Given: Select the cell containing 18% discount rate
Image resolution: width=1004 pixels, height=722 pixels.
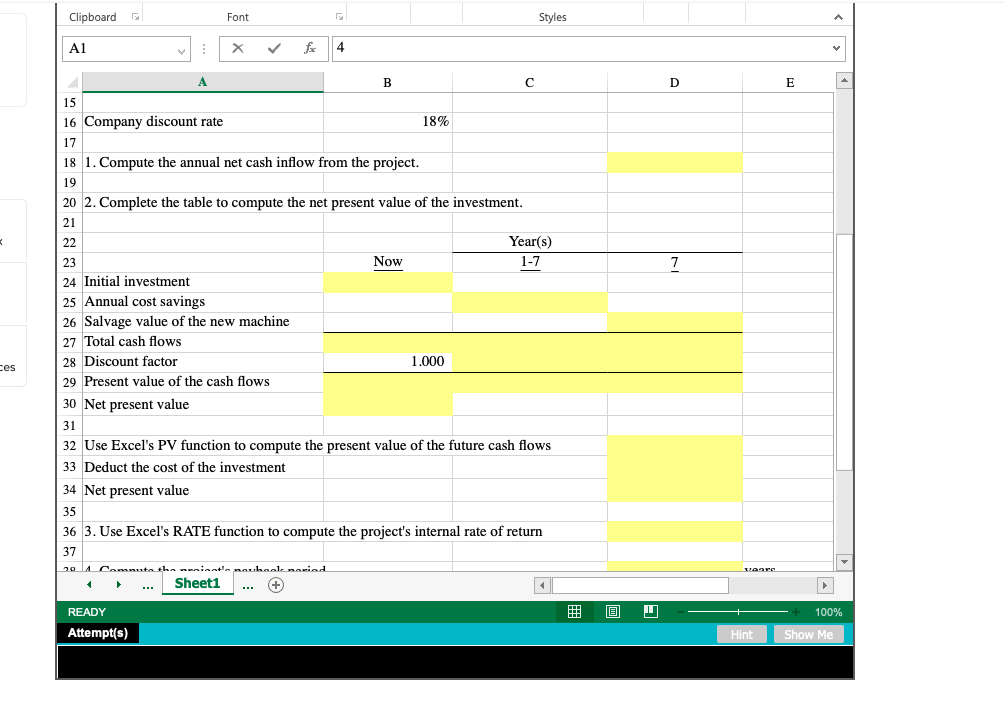Looking at the screenshot, I should click(x=388, y=121).
